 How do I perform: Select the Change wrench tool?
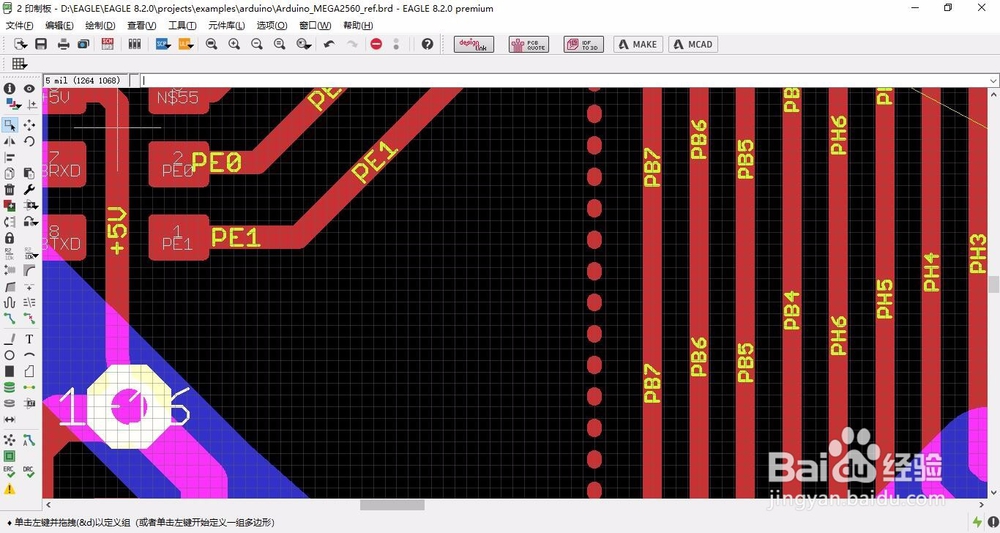[x=29, y=189]
